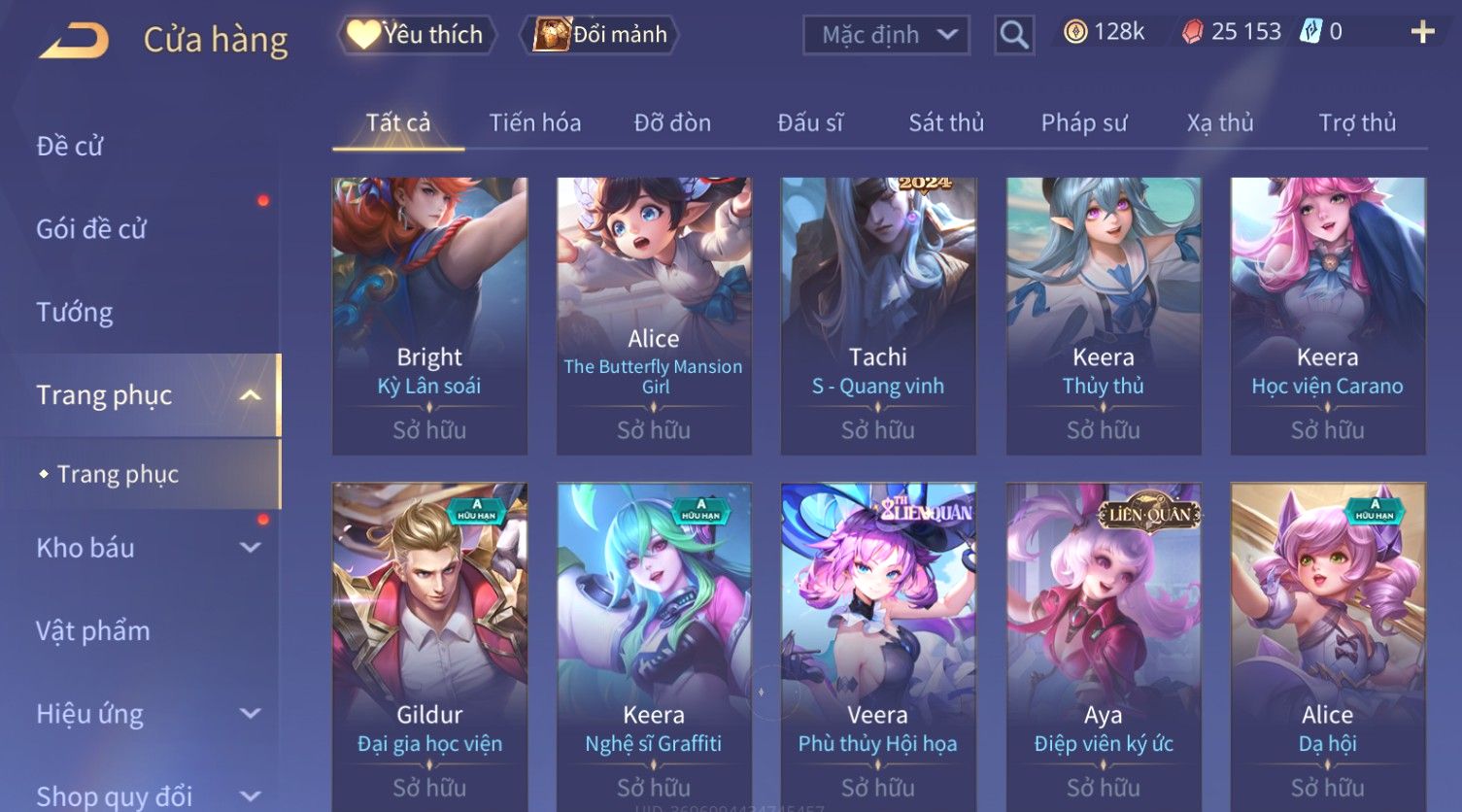This screenshot has height=812, width=1462.
Task: Tap the red gem currency icon
Action: point(1192,32)
